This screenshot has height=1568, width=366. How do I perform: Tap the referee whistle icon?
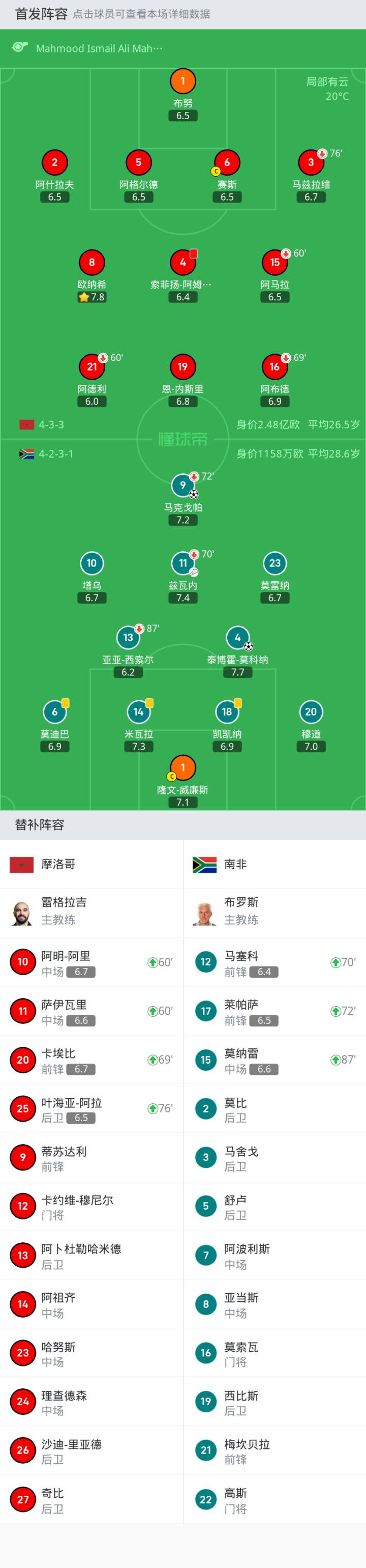coord(20,47)
